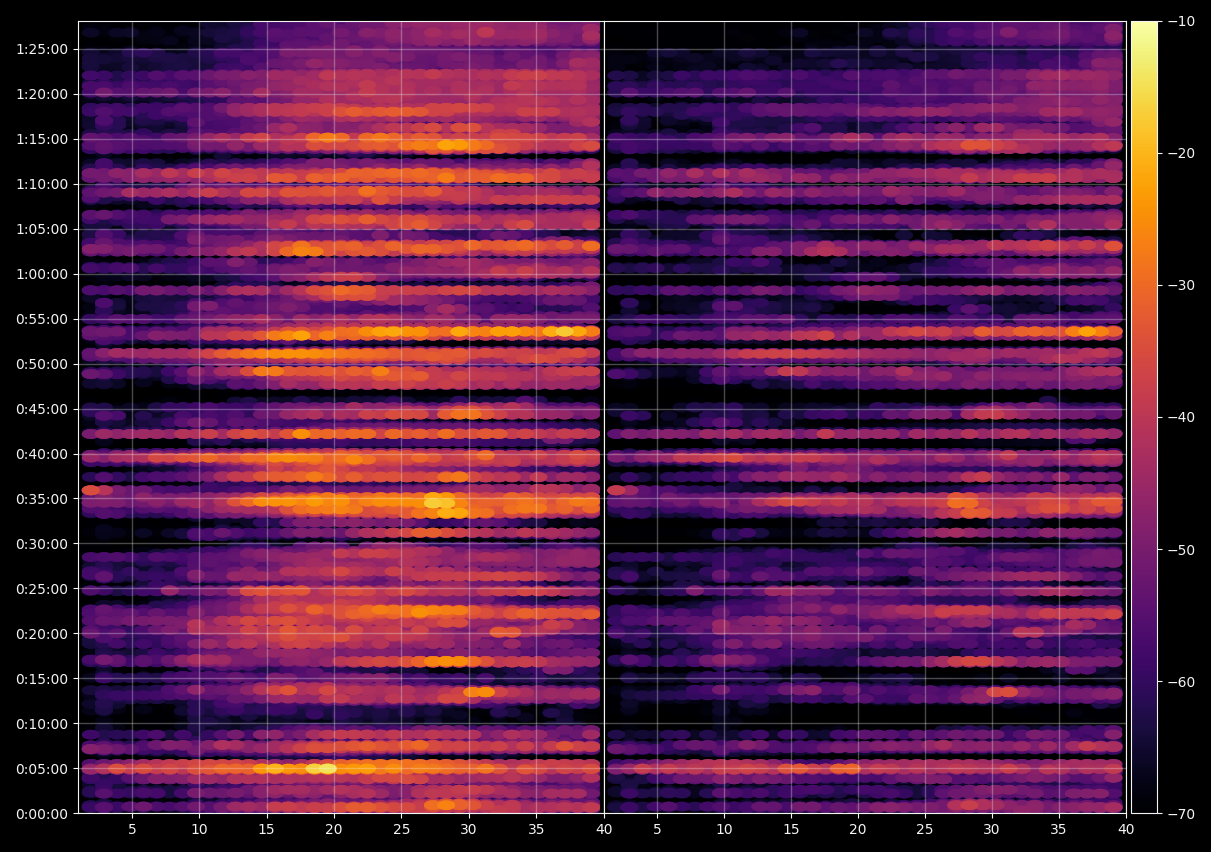
Task: Click the 0:10:00 y-axis time label
Action: coord(42,724)
